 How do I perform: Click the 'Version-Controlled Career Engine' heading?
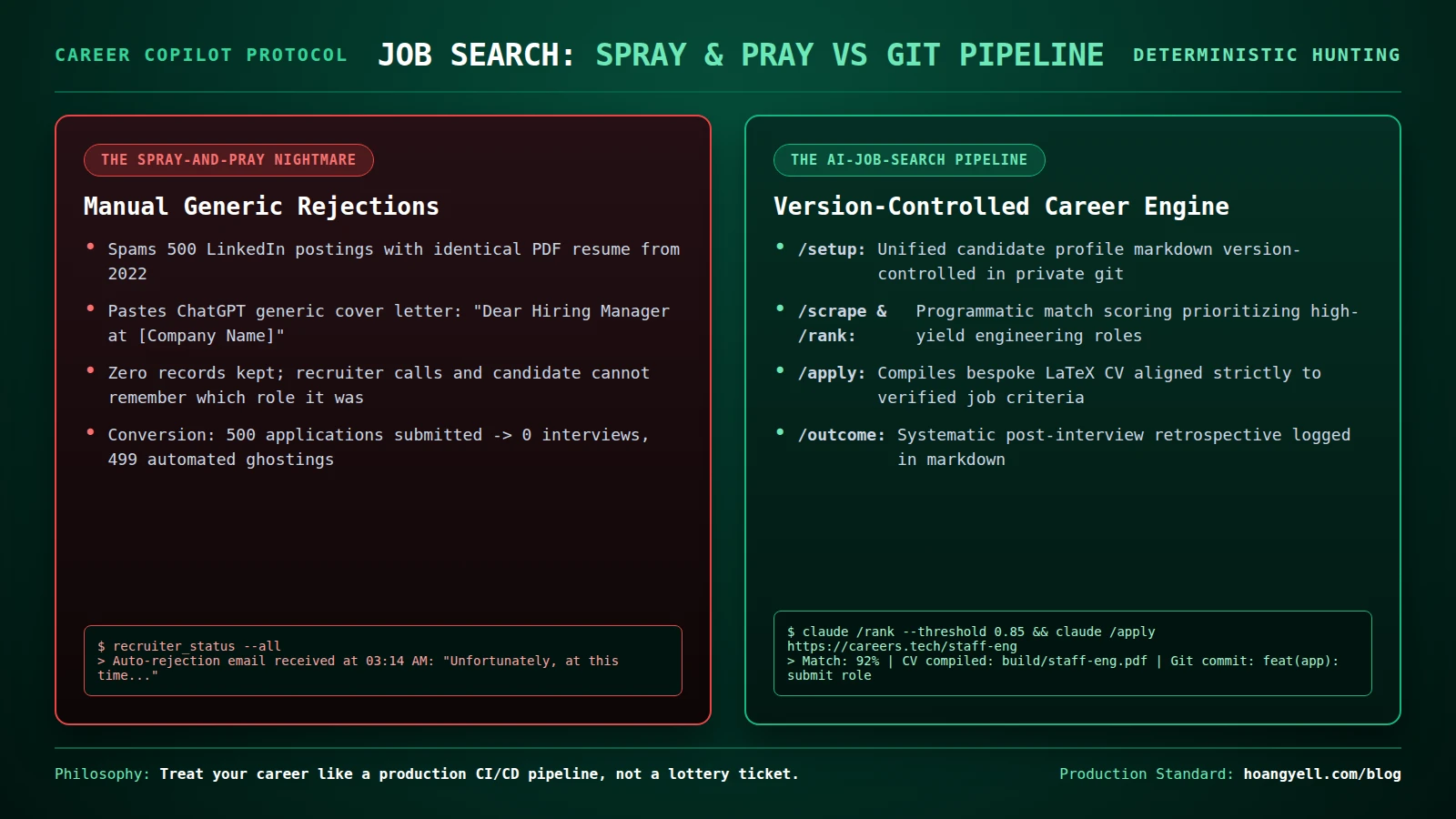tap(1001, 207)
